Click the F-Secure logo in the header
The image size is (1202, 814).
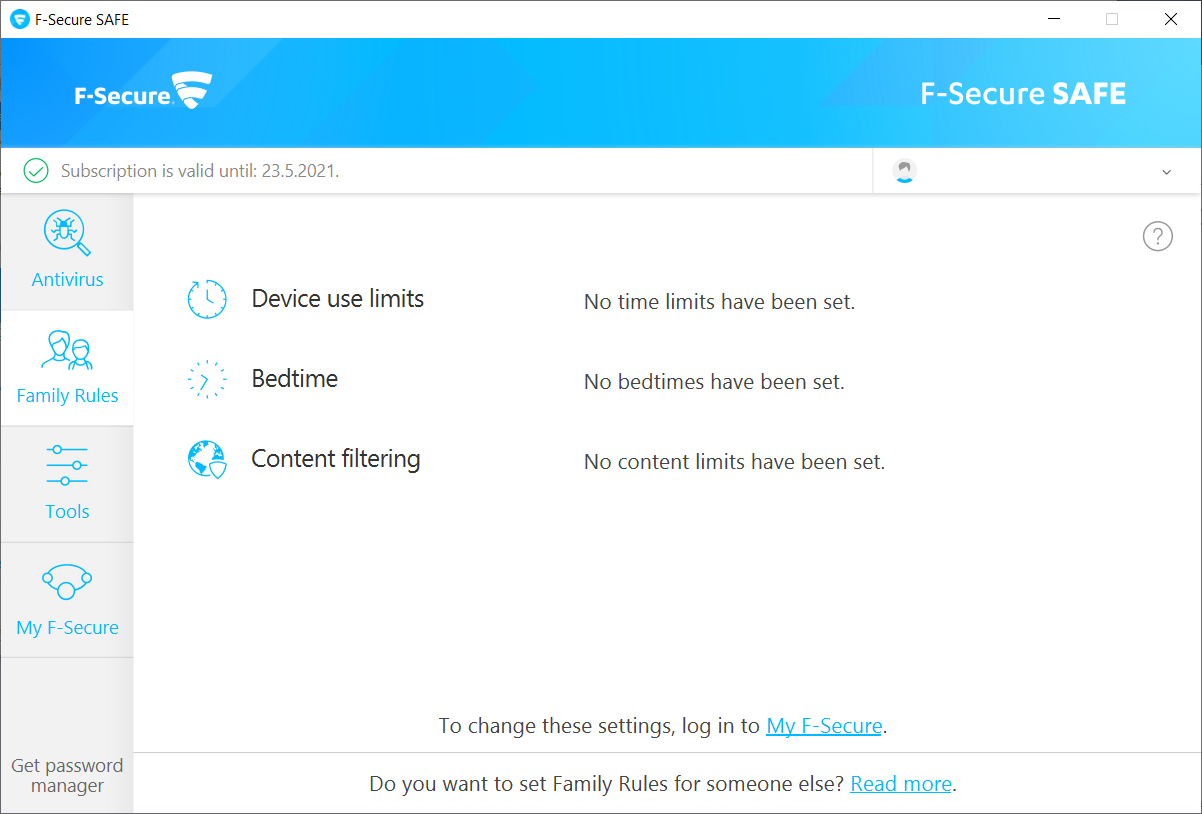(x=142, y=91)
